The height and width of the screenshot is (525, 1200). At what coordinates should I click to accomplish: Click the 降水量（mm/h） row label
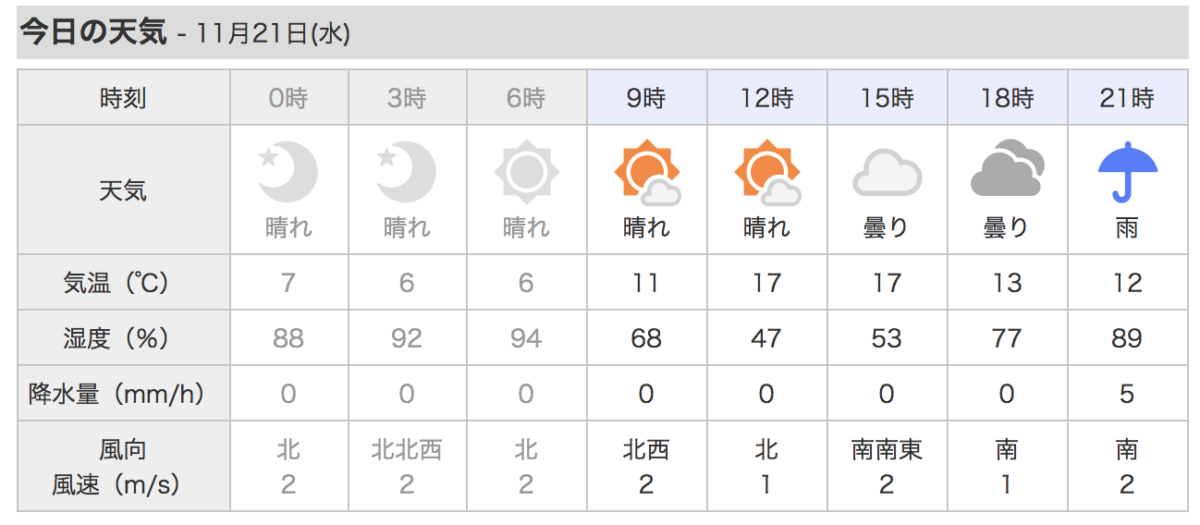coord(123,394)
